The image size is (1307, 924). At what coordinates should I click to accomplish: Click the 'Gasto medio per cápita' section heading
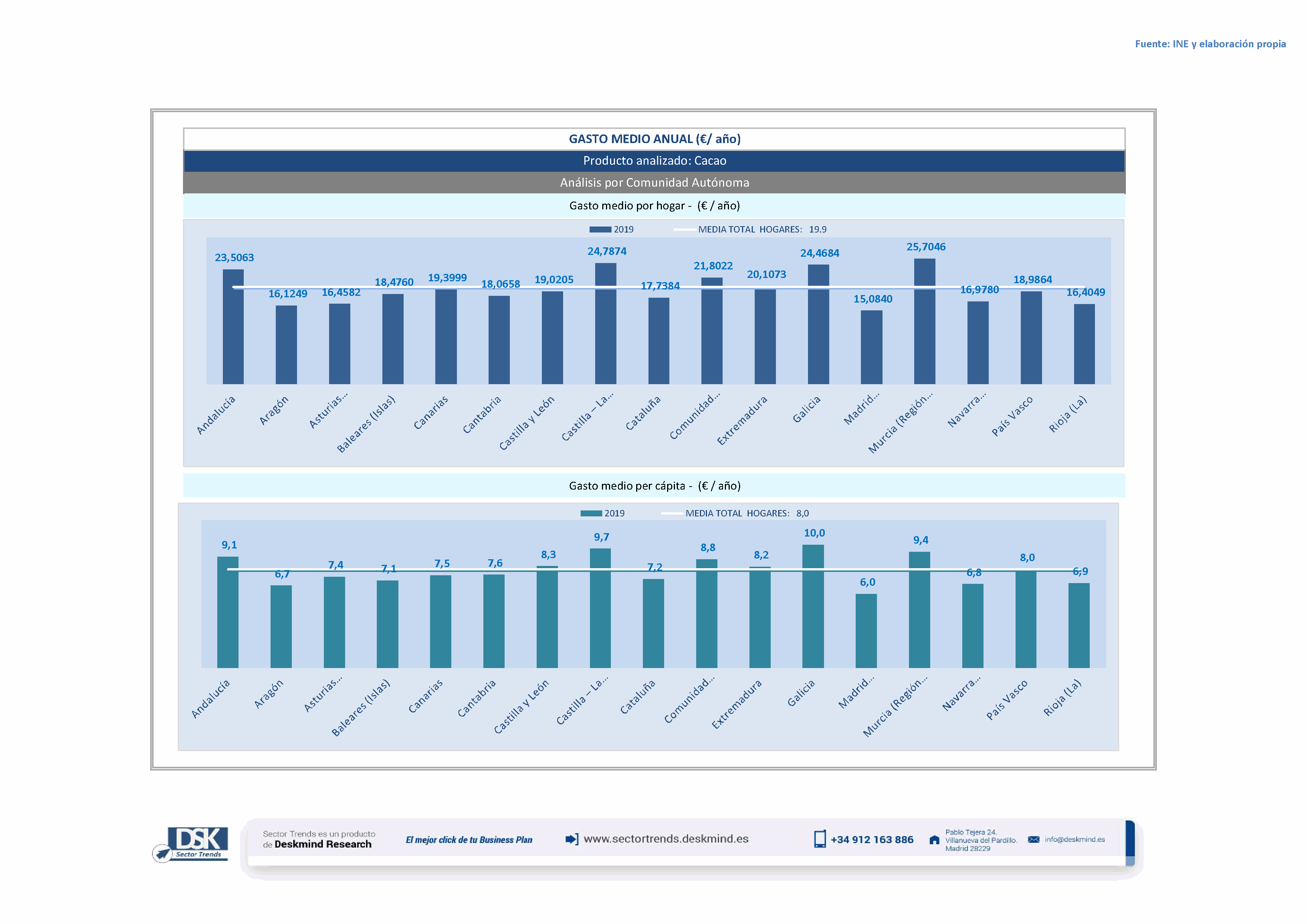tap(654, 486)
